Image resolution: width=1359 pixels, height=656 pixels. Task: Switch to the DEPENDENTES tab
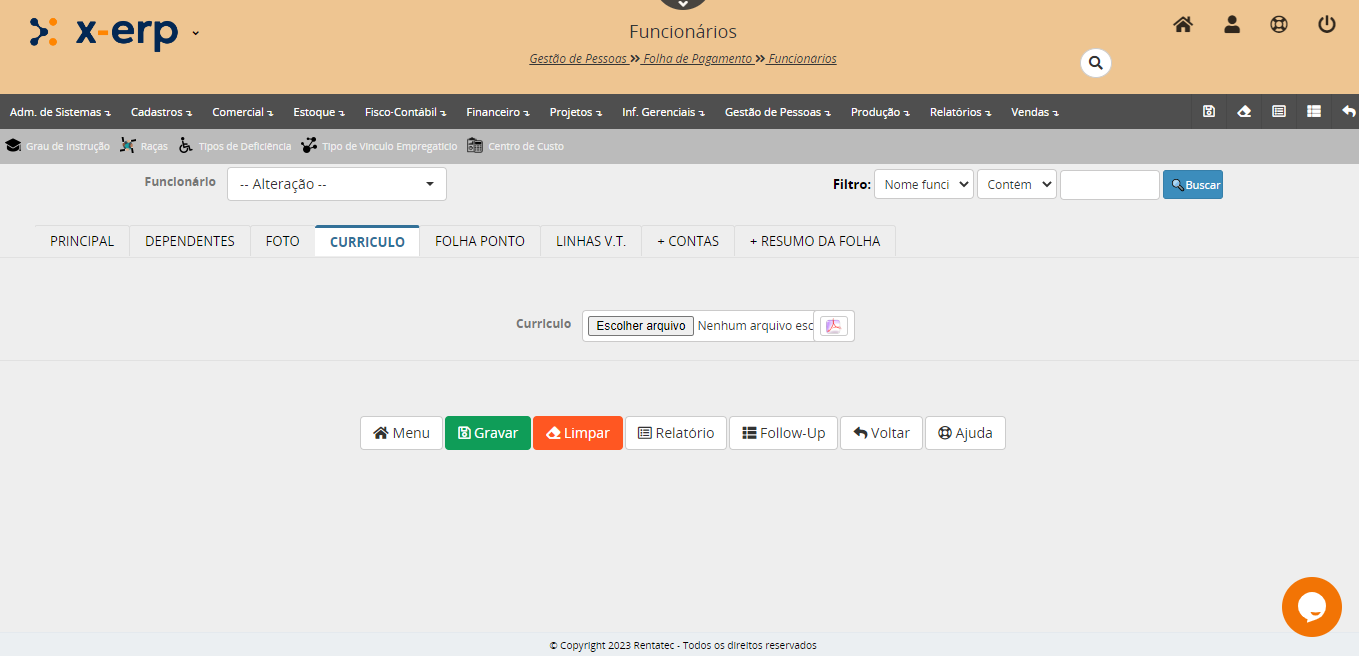coord(190,241)
